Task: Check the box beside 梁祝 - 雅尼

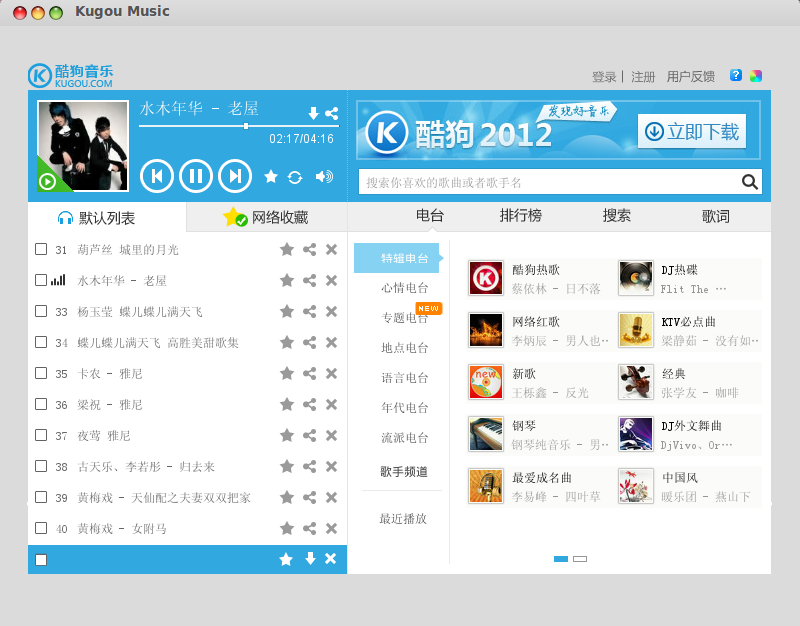Action: tap(41, 404)
